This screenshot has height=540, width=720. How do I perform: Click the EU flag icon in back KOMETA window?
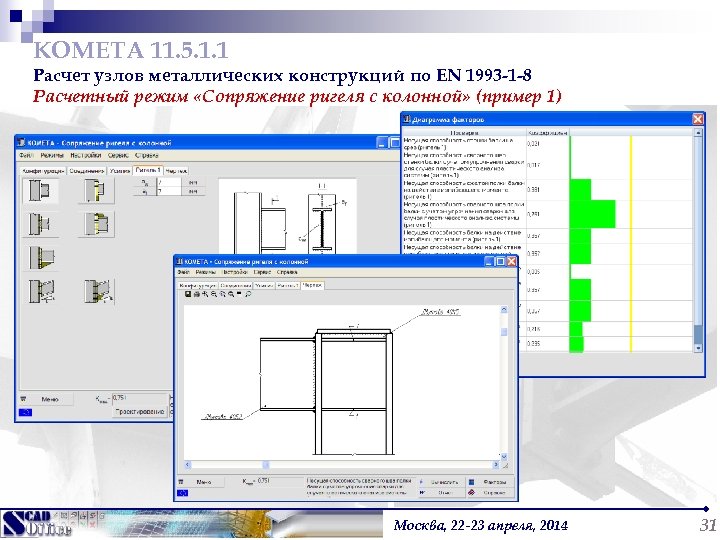coord(25,412)
